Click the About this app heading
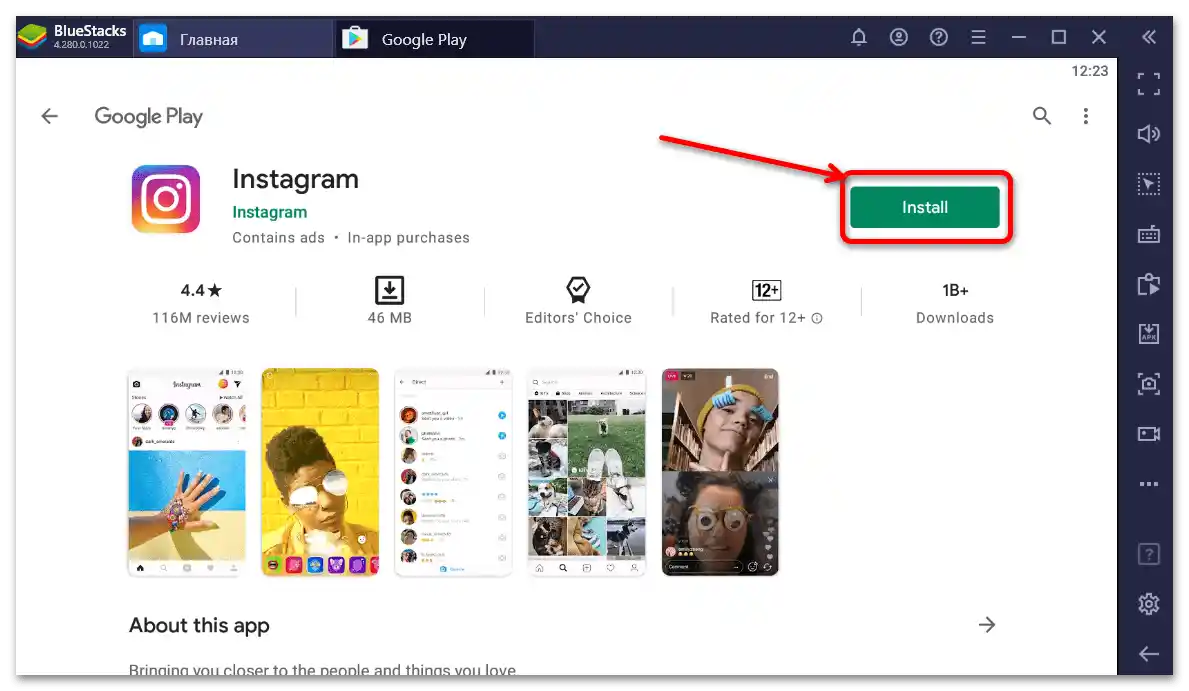1189x691 pixels. coord(199,626)
